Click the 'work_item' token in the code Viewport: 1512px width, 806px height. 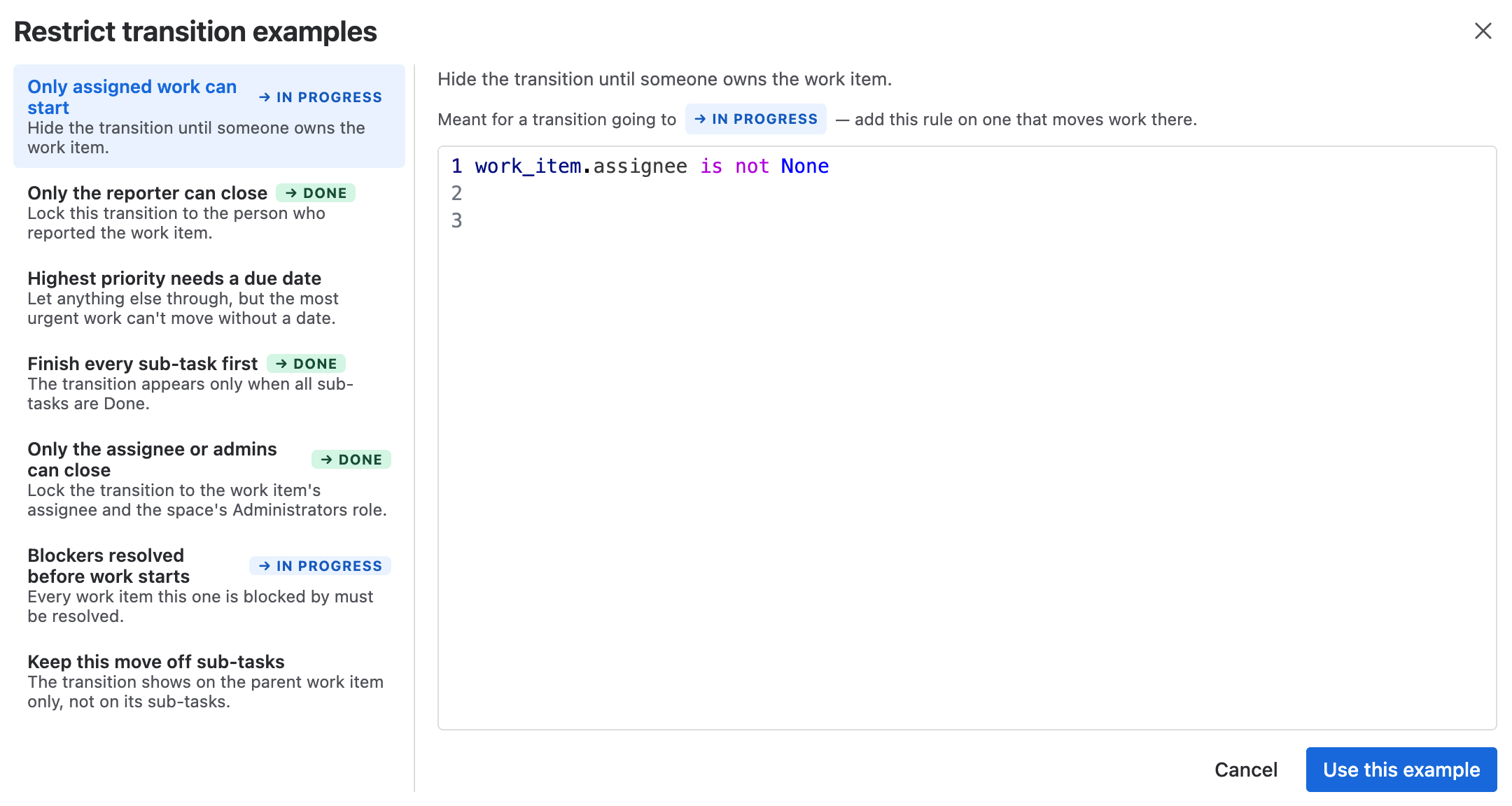(x=528, y=167)
